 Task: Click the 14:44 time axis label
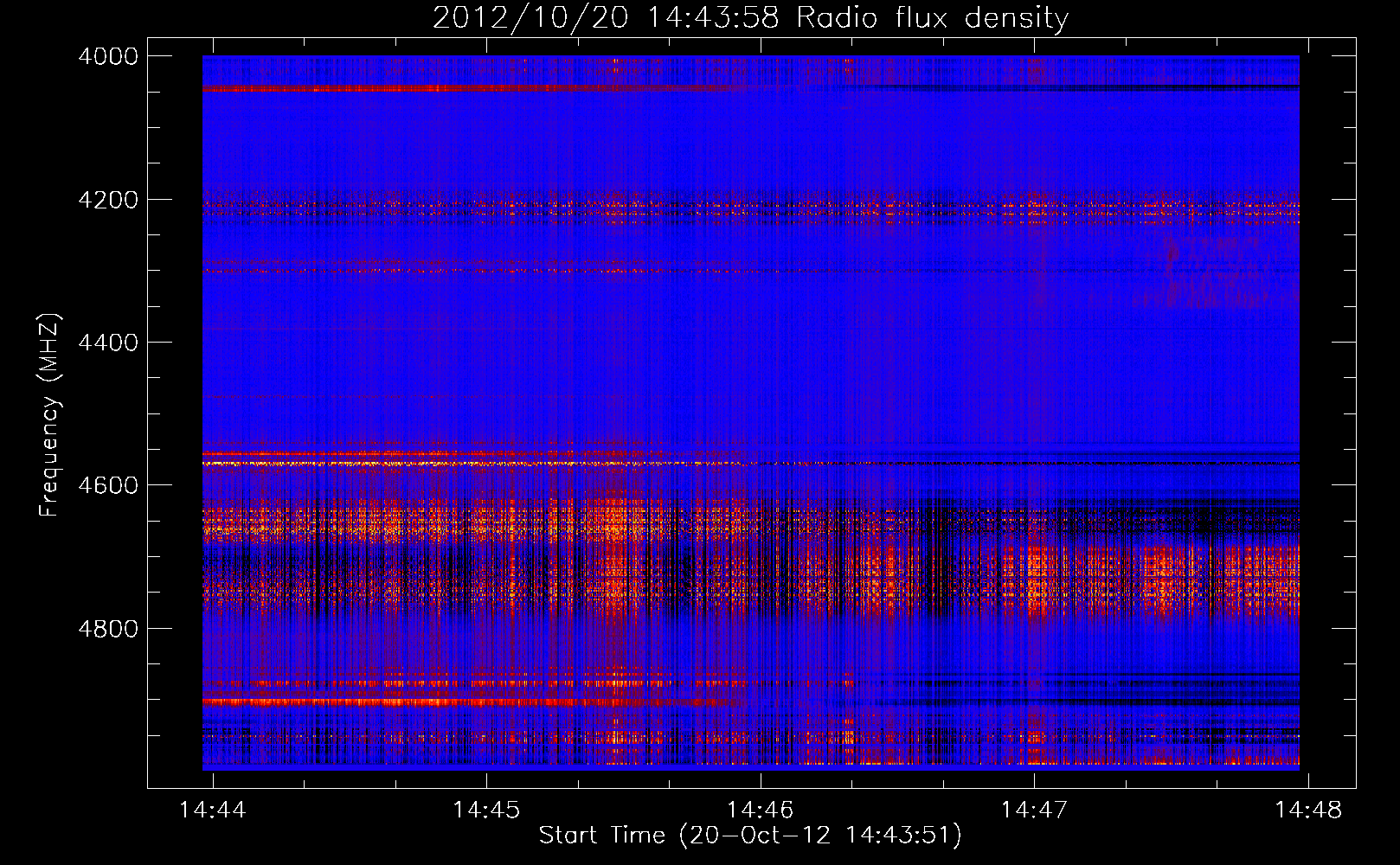[x=213, y=810]
